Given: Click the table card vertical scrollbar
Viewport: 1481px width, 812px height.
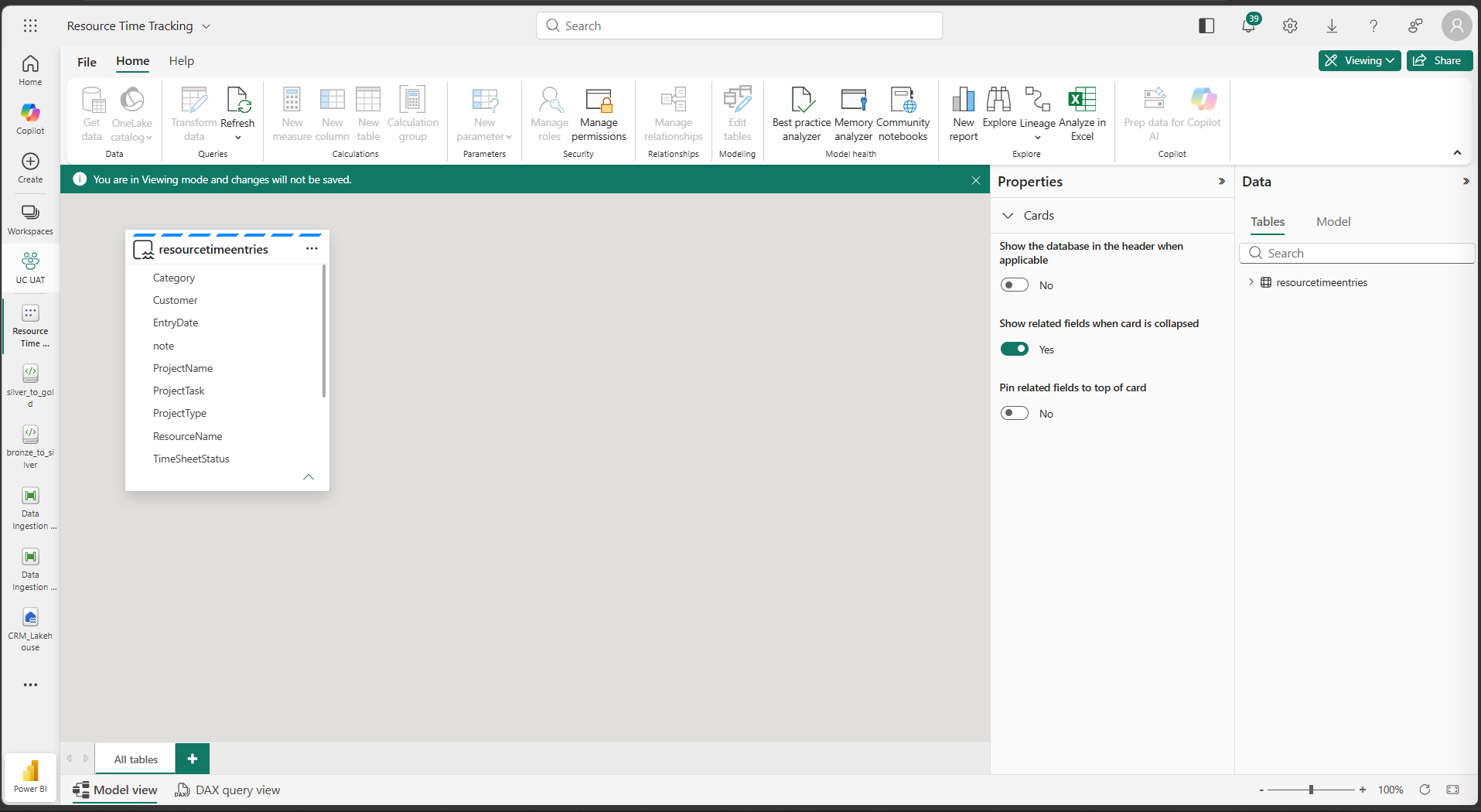Looking at the screenshot, I should (323, 331).
